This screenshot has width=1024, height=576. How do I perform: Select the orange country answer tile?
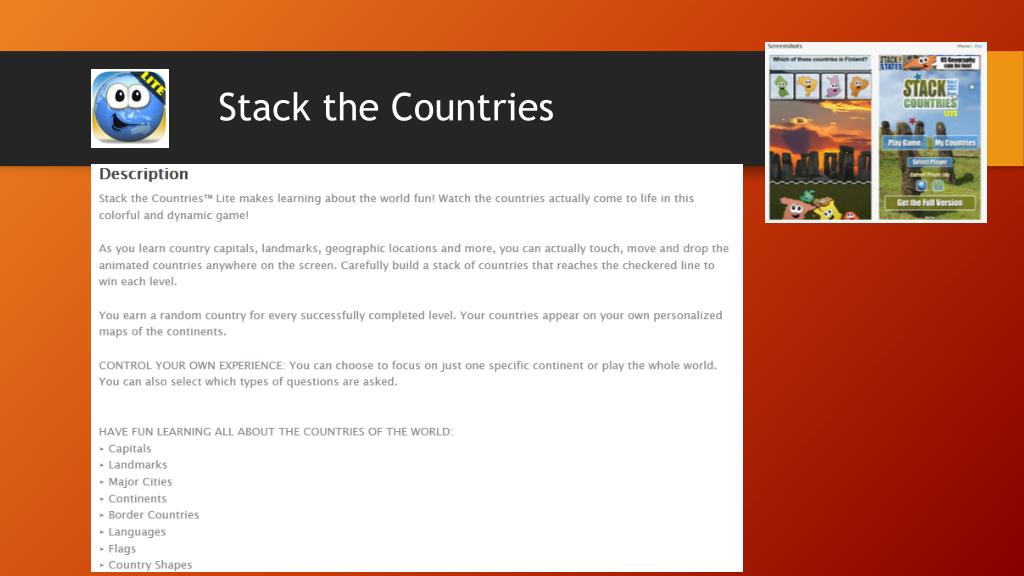[x=859, y=86]
